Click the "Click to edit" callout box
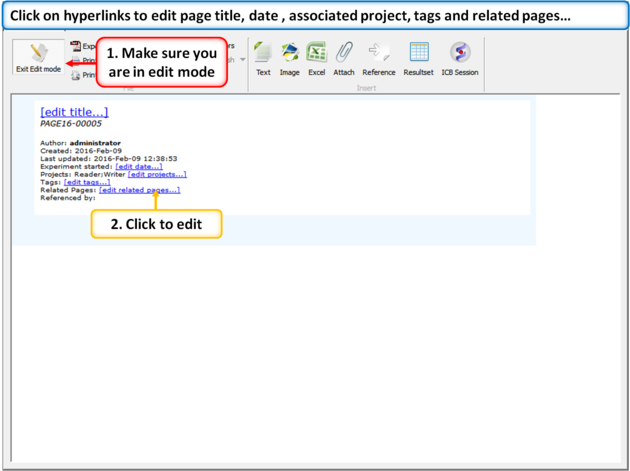This screenshot has height=471, width=630. point(156,224)
